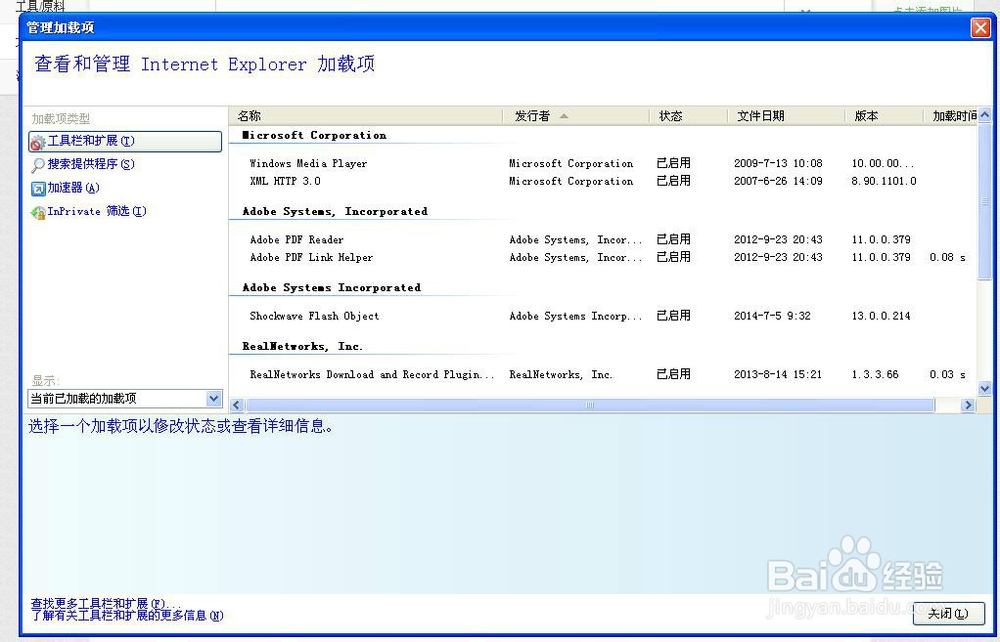This screenshot has height=642, width=1000.
Task: Click the vertical scrollbar down arrow
Action: click(985, 388)
